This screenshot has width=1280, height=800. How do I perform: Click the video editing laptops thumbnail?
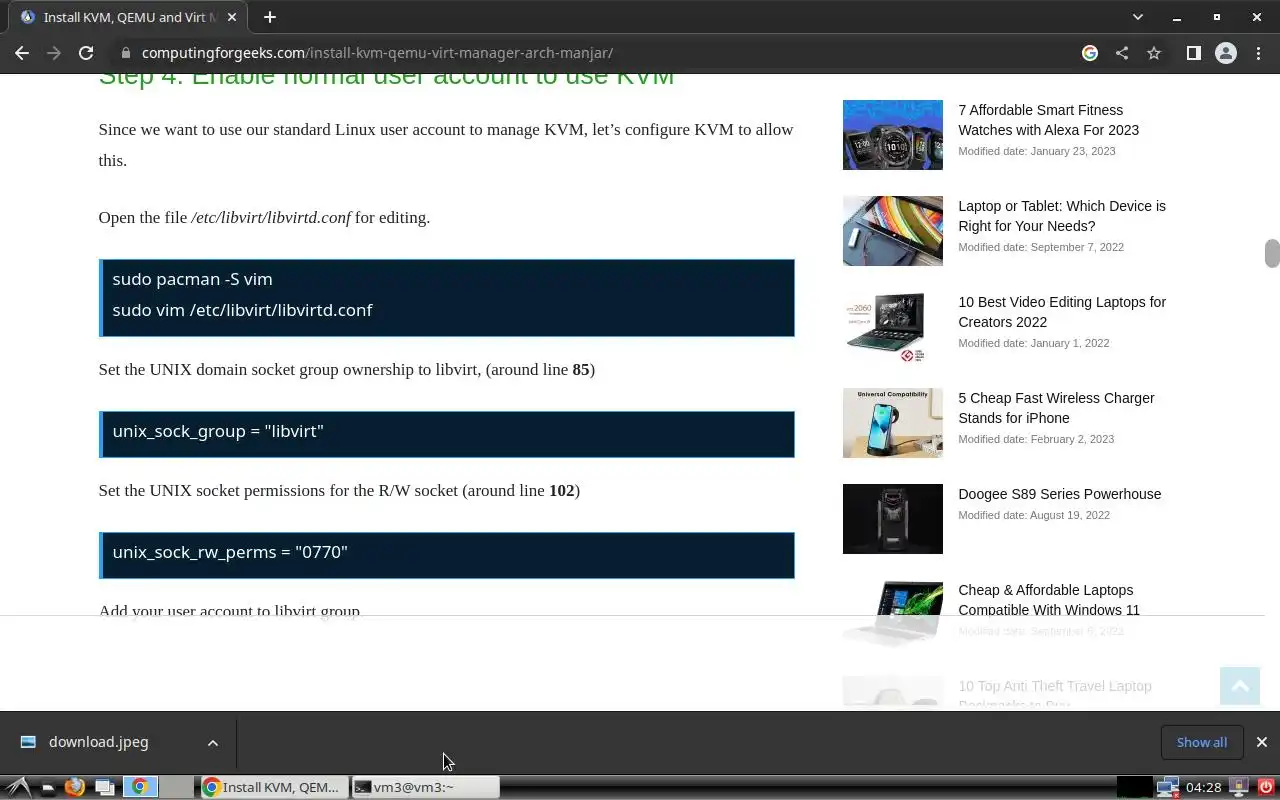[892, 327]
